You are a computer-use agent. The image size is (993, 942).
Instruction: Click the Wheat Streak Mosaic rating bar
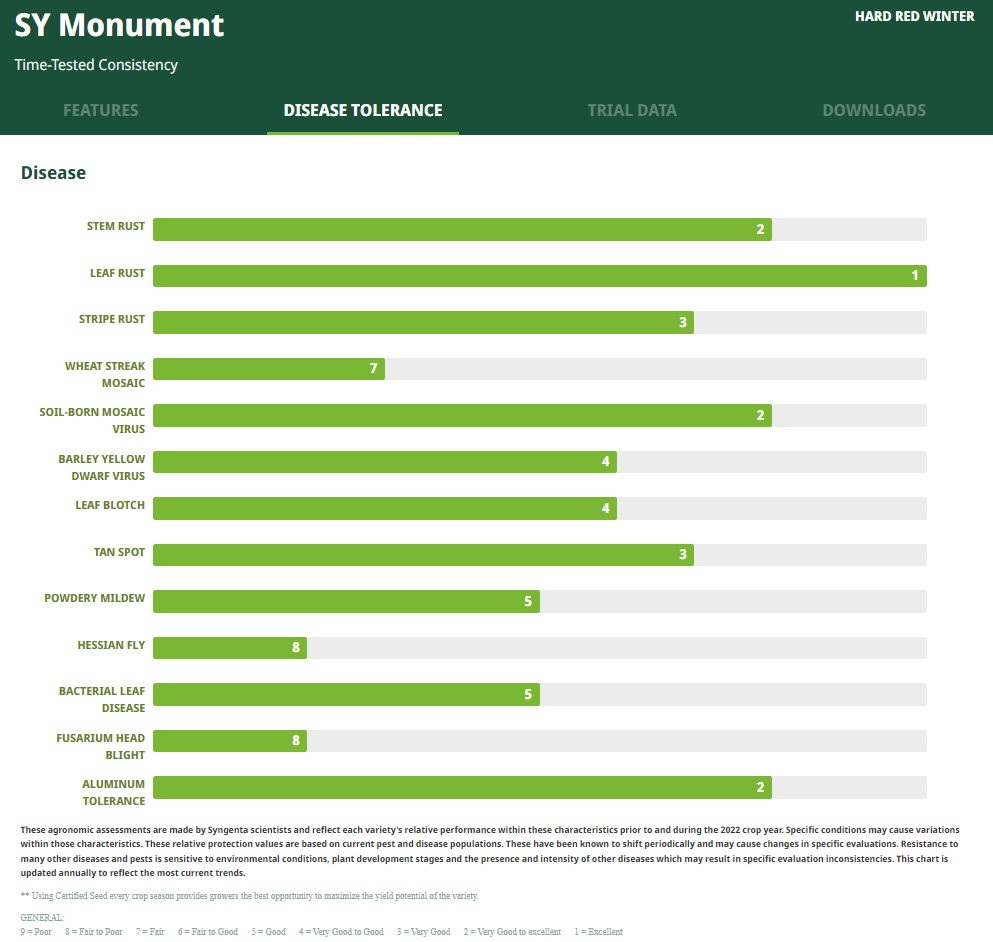[540, 369]
